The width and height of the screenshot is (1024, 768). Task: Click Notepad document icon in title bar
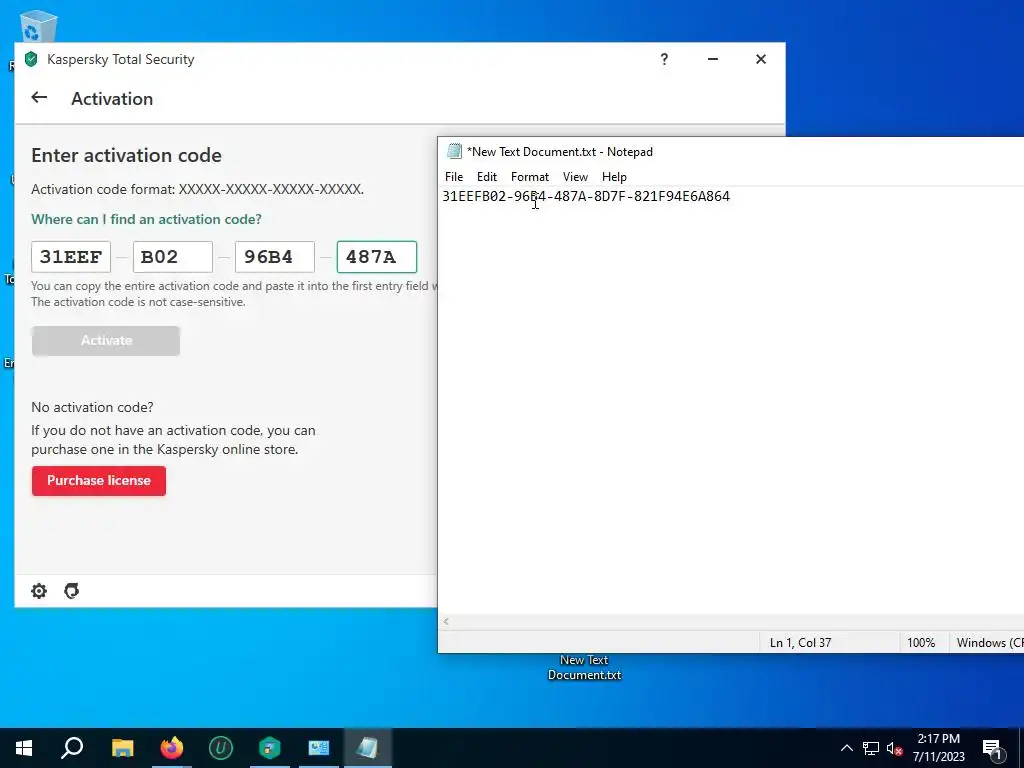(454, 152)
